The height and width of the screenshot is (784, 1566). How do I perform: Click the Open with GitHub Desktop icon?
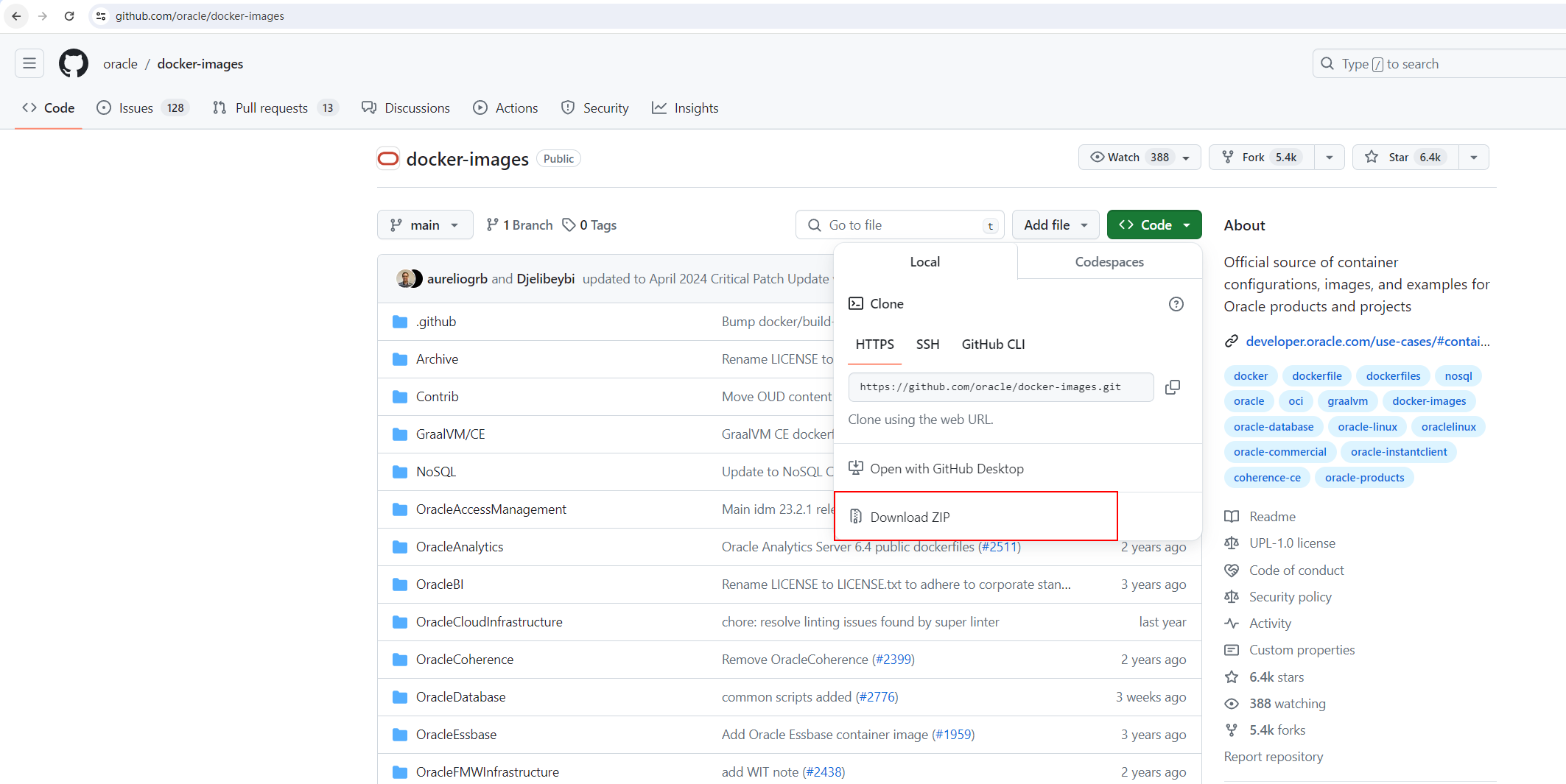click(x=856, y=468)
